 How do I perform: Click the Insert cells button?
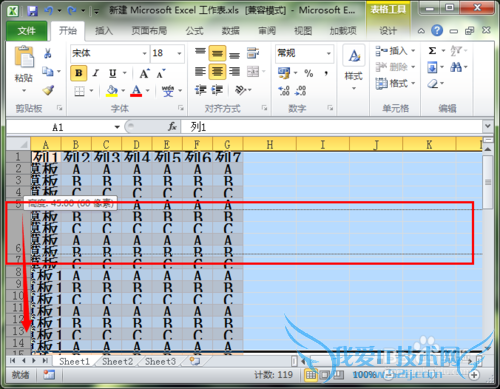click(x=395, y=51)
